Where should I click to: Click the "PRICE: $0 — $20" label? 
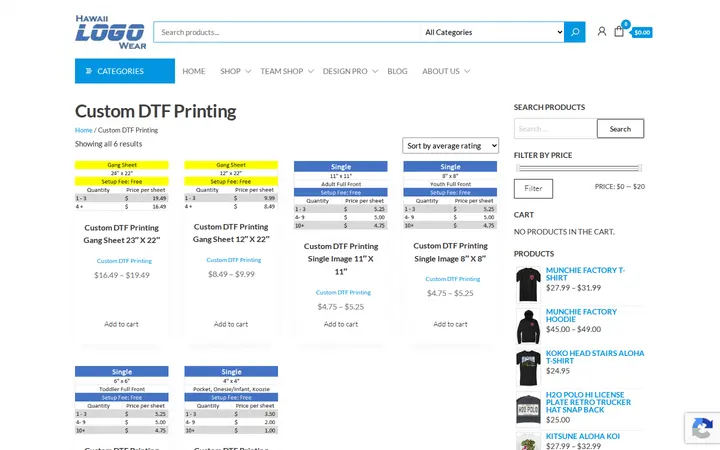coord(620,186)
